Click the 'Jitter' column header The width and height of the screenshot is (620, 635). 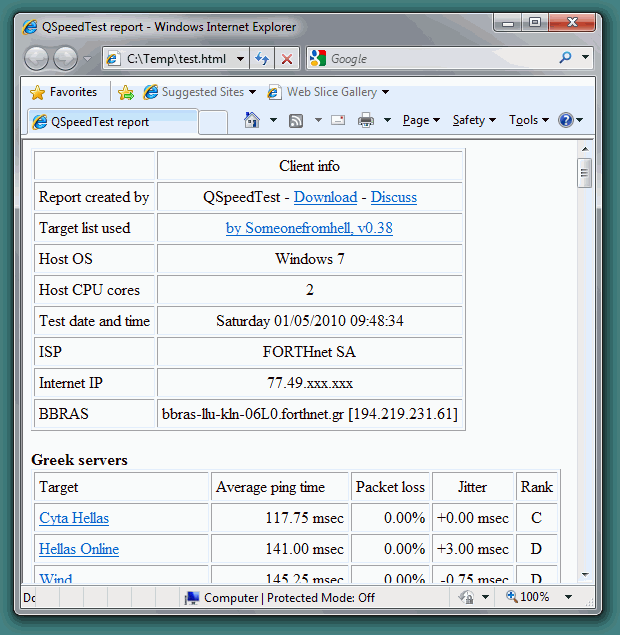(472, 487)
